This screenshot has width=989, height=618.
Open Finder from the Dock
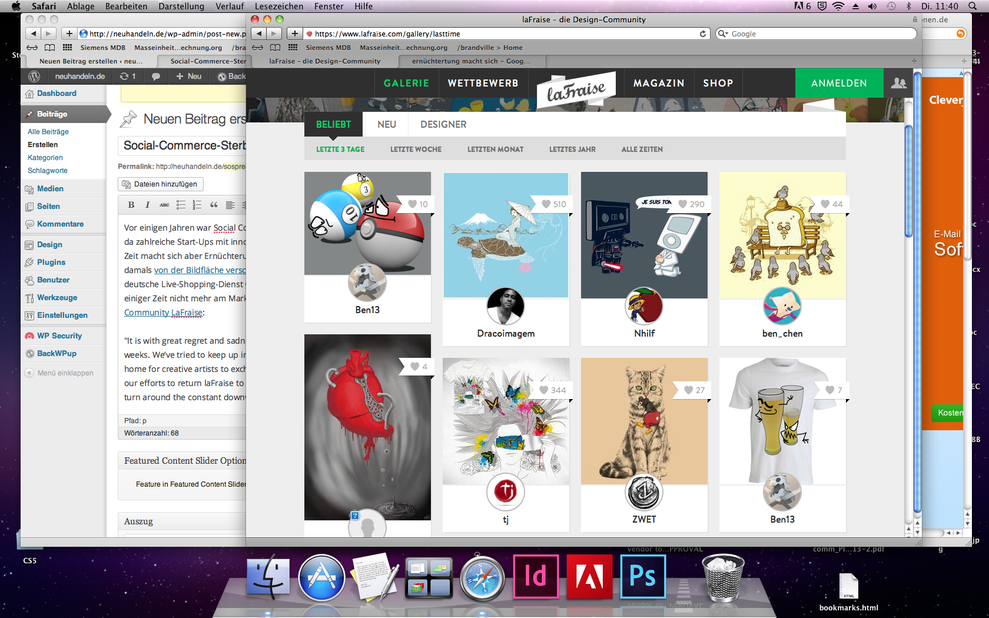click(x=268, y=577)
